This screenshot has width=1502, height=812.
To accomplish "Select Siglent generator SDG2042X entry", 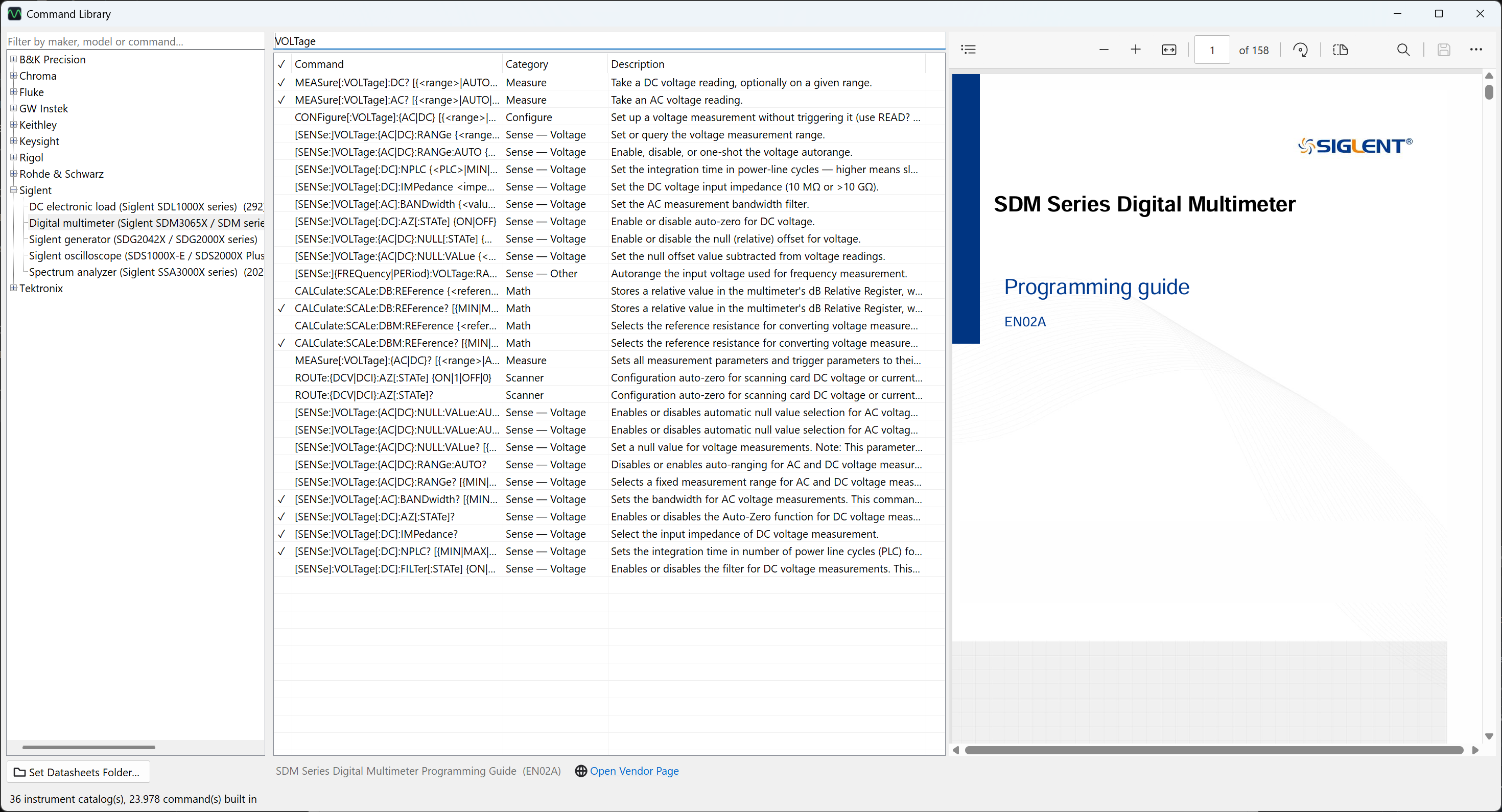I will click(144, 240).
